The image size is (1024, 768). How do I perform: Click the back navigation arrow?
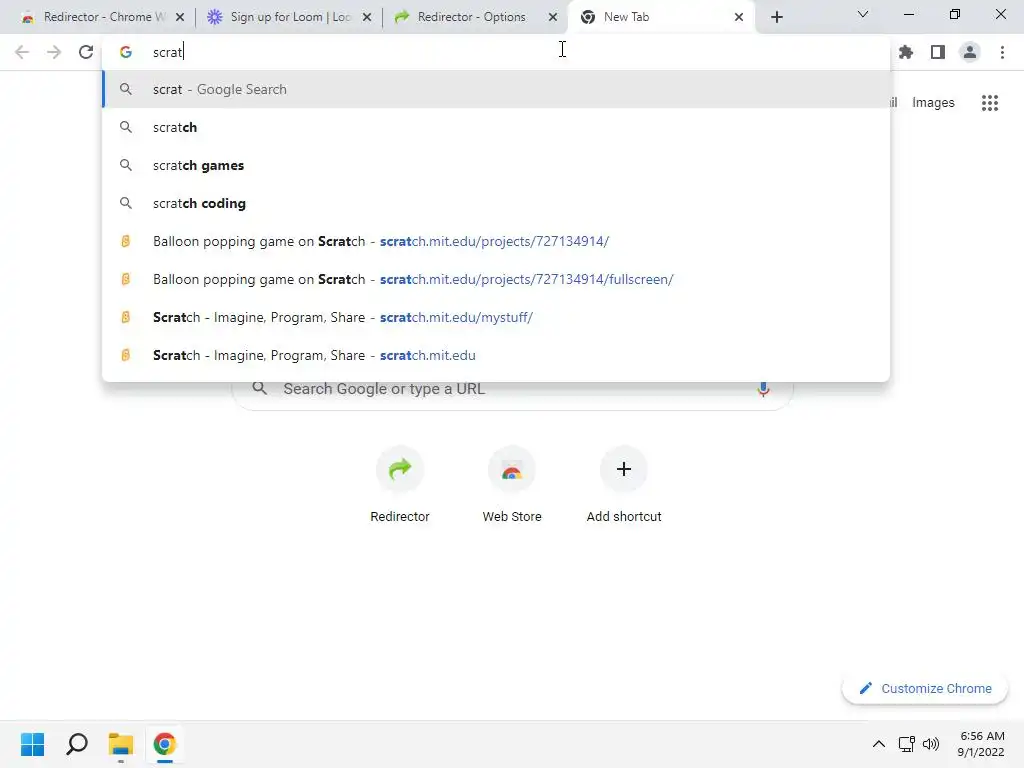point(22,52)
